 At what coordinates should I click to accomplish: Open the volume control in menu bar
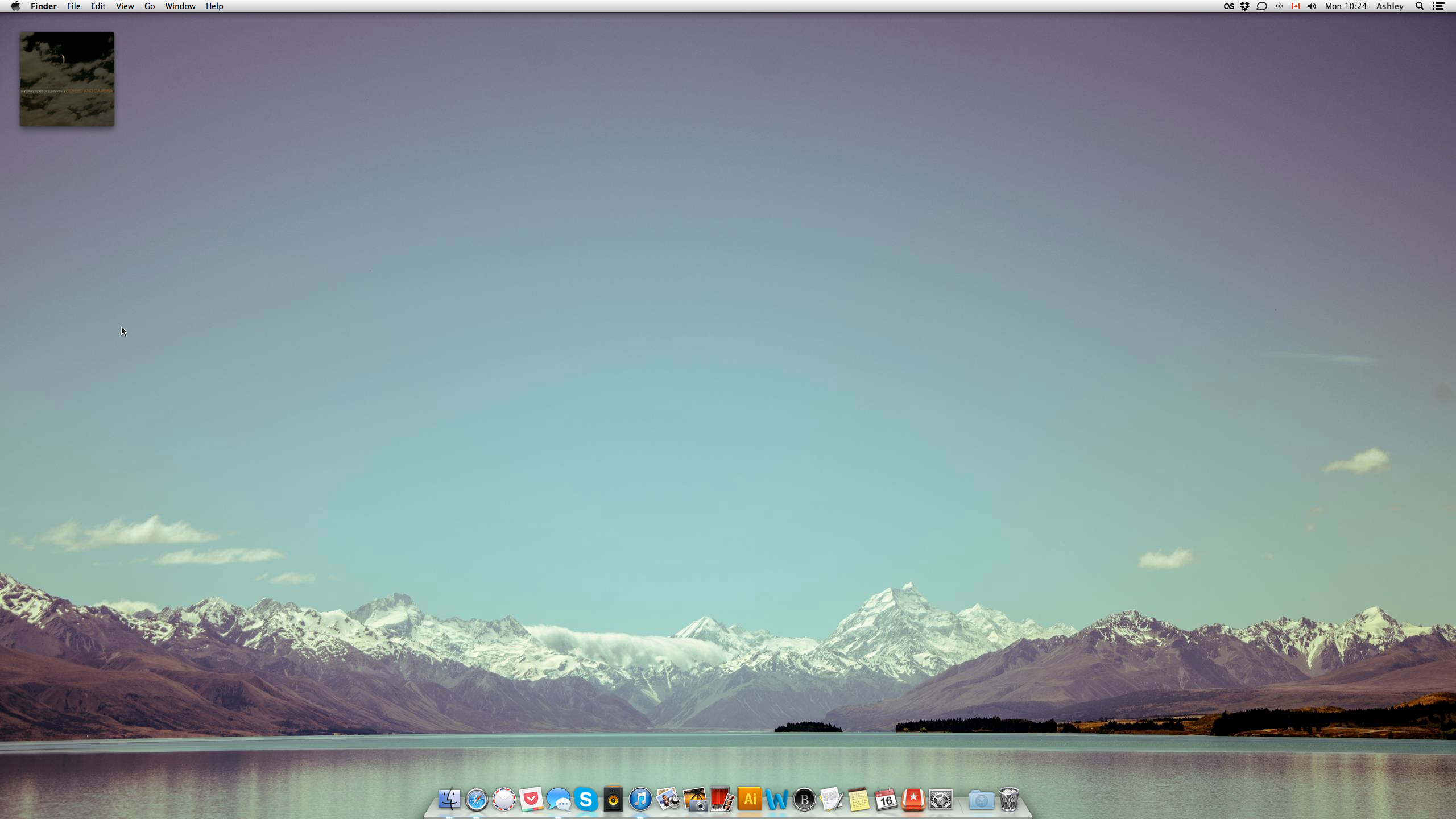click(1312, 6)
